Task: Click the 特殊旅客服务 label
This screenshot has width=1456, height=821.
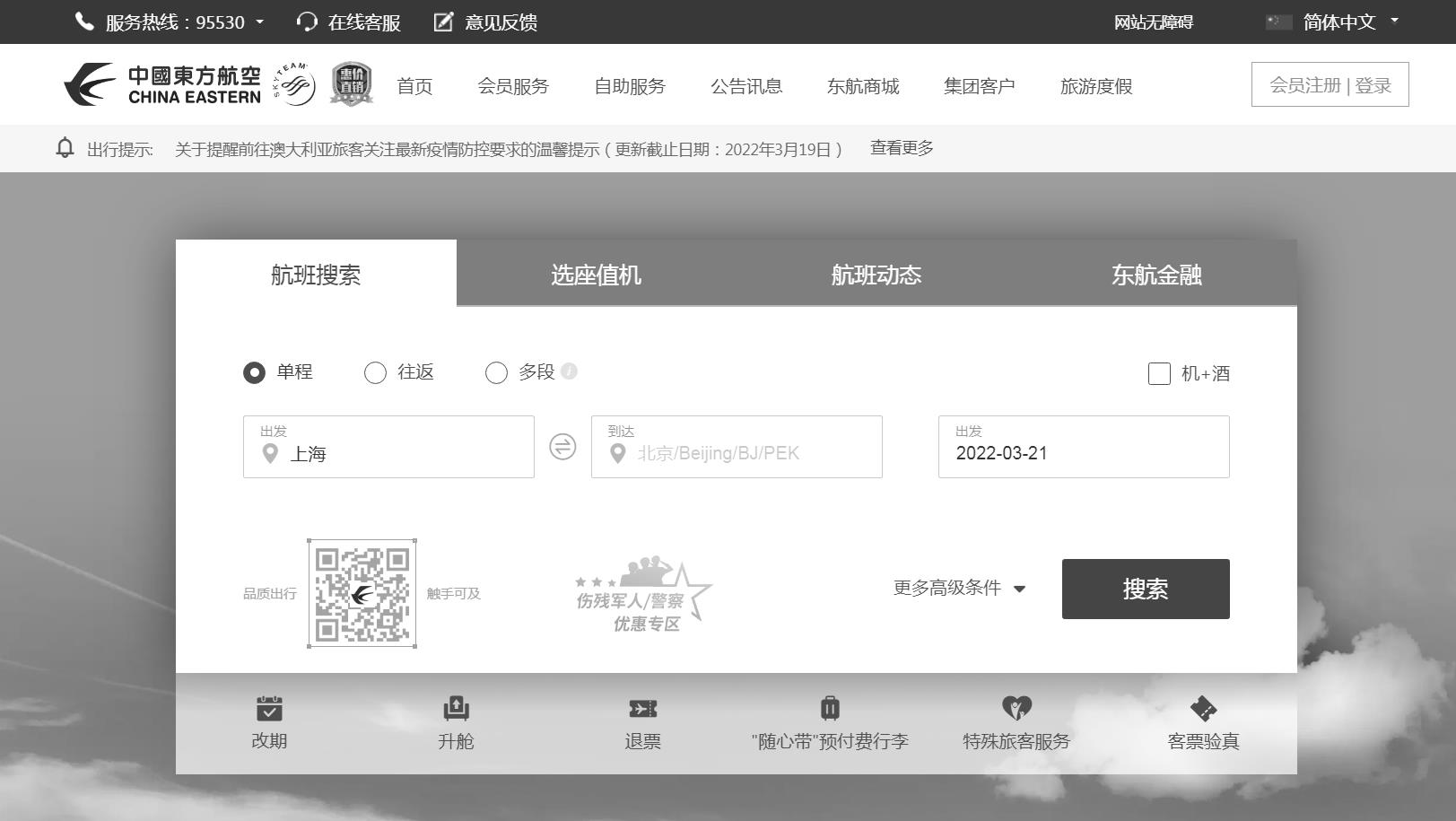Action: (1016, 741)
